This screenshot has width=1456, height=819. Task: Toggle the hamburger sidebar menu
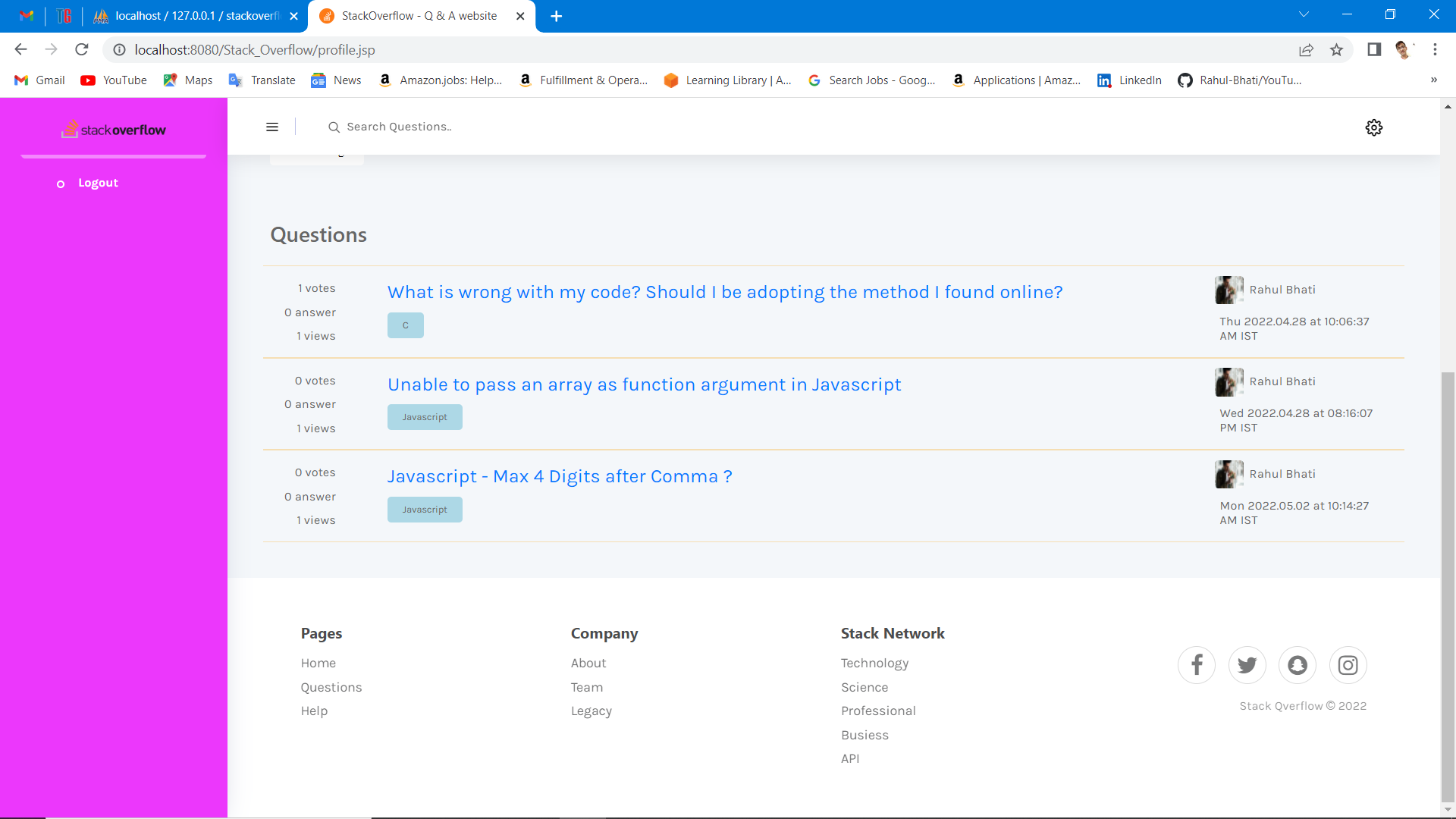tap(272, 127)
